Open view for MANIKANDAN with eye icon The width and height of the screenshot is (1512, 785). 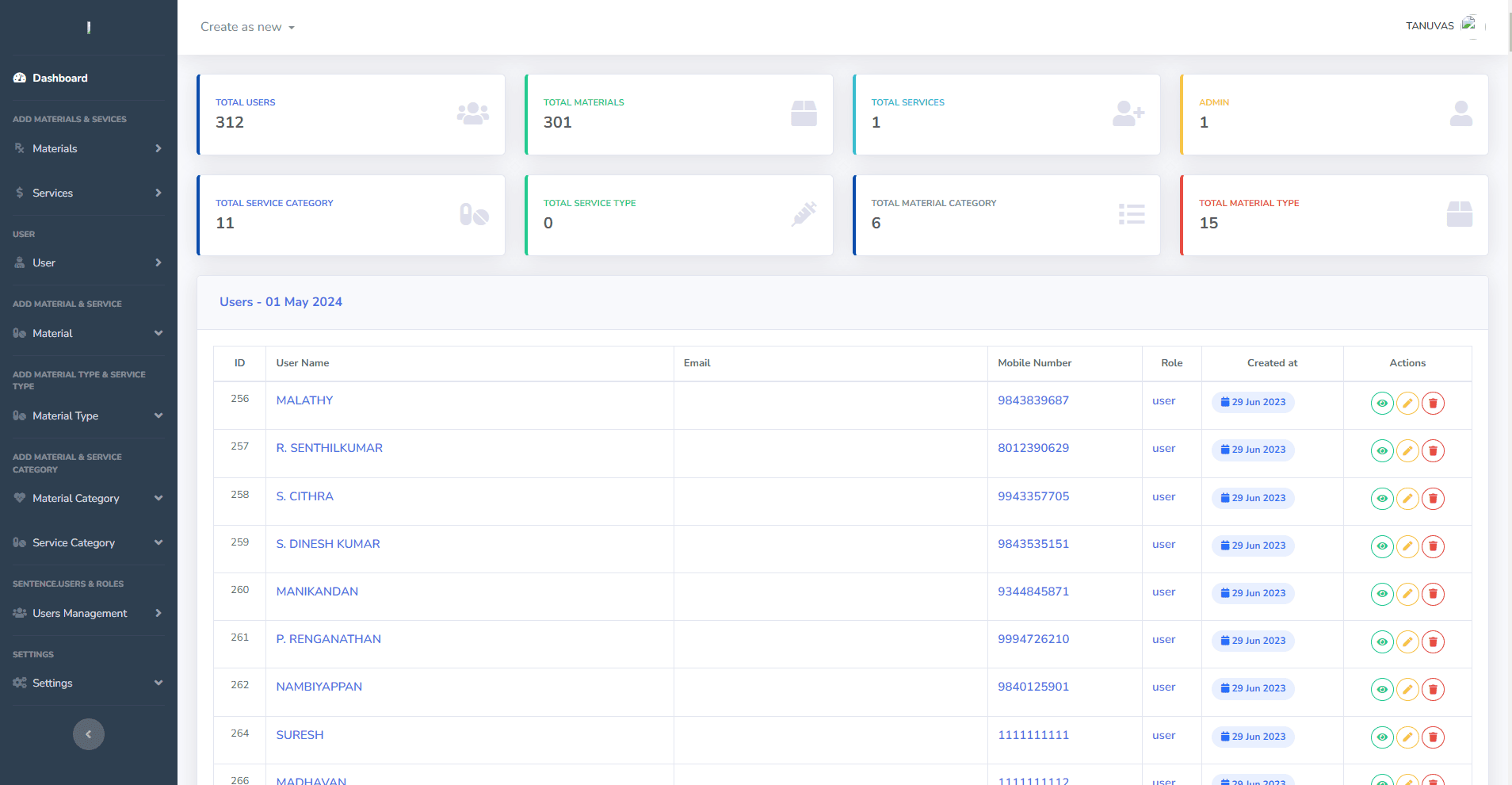[x=1382, y=593]
